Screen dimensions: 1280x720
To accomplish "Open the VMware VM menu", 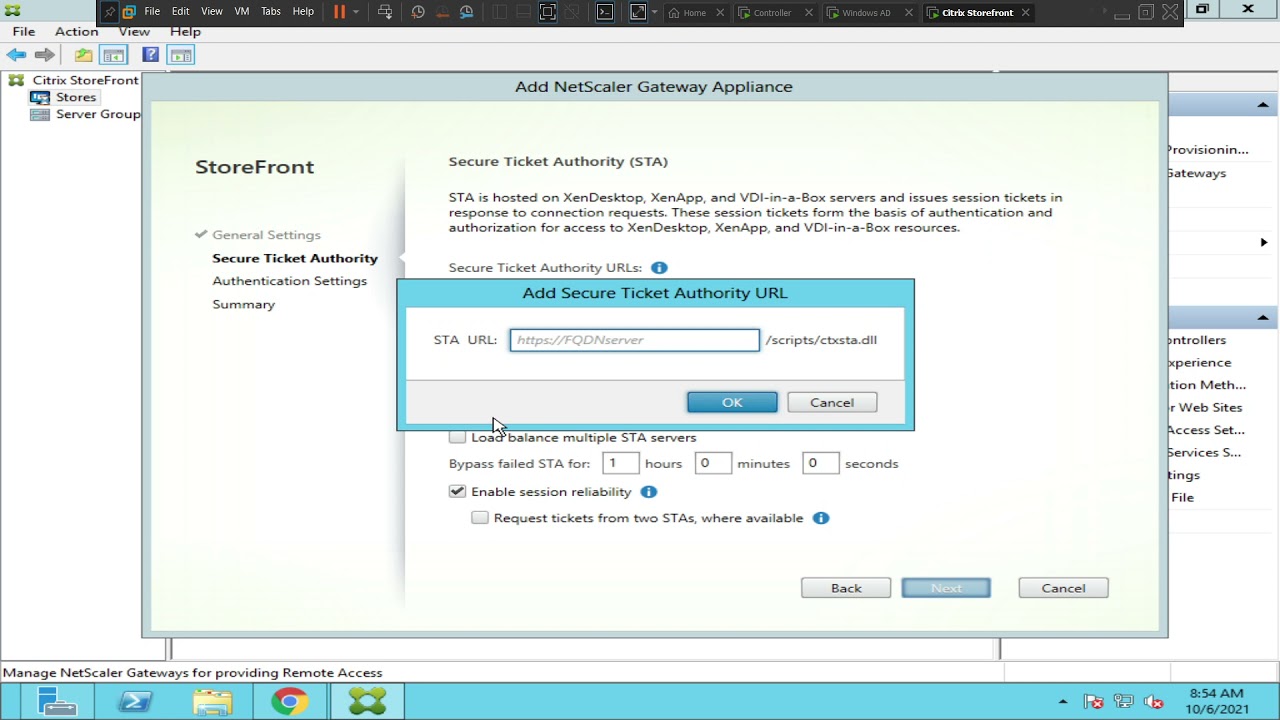I will (x=242, y=12).
